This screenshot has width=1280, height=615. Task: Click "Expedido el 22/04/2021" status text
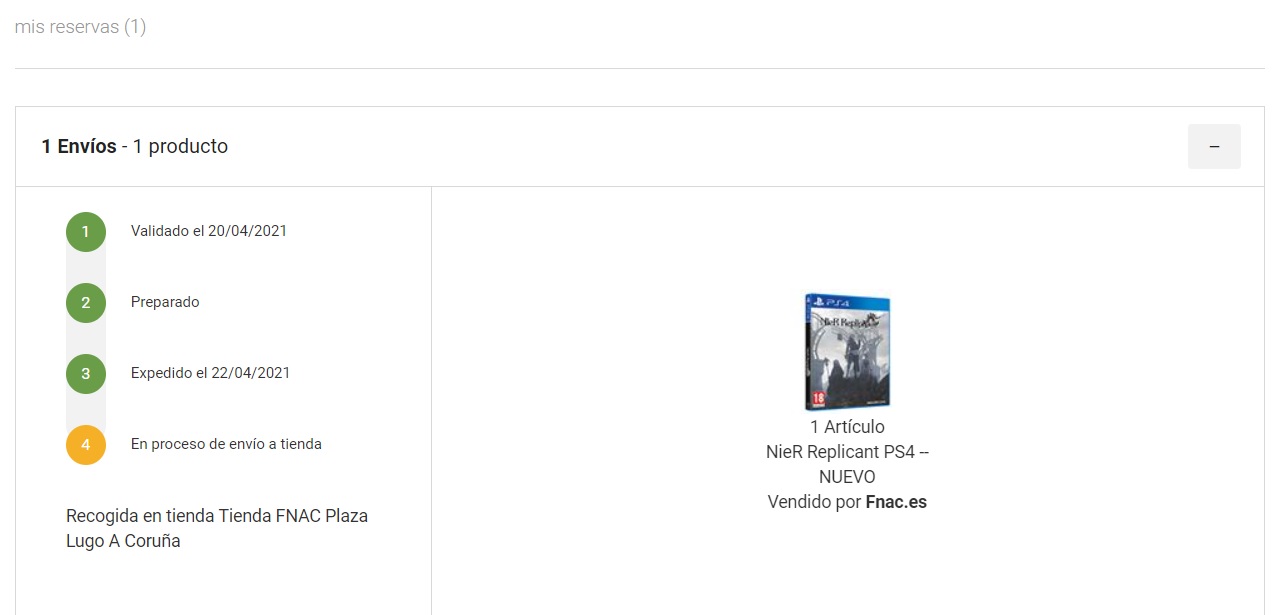tap(210, 373)
